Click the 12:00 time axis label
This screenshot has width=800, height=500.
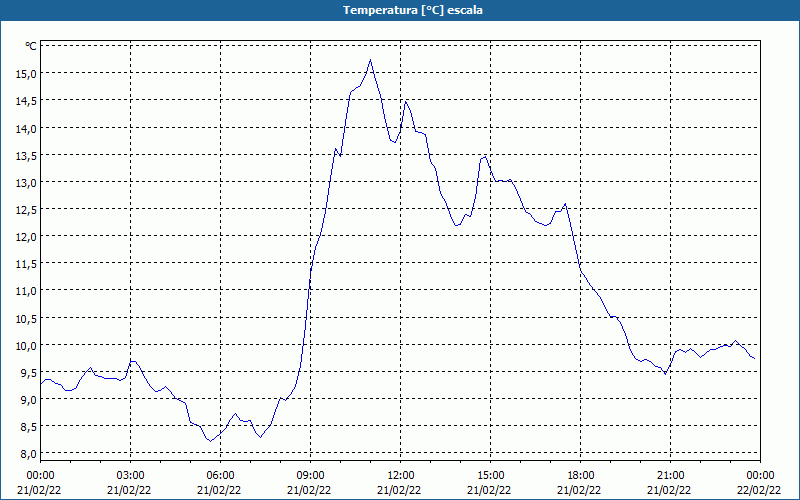pyautogui.click(x=401, y=476)
